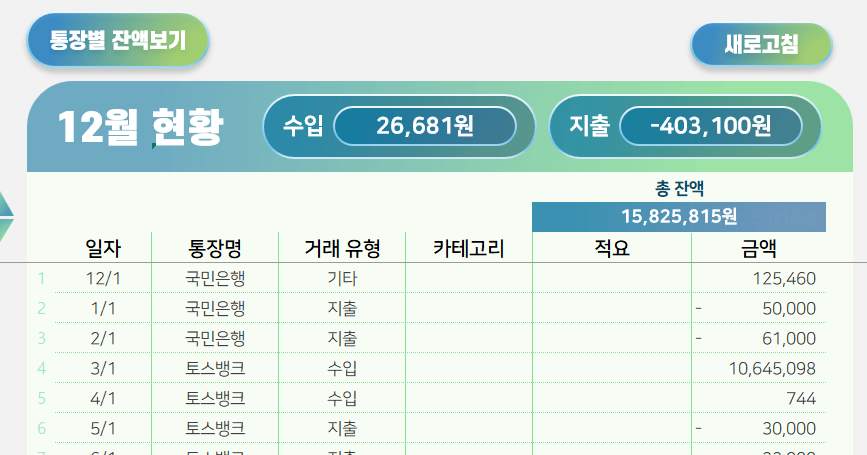867x455 pixels.
Task: Select the 적요 column header
Action: pos(612,248)
